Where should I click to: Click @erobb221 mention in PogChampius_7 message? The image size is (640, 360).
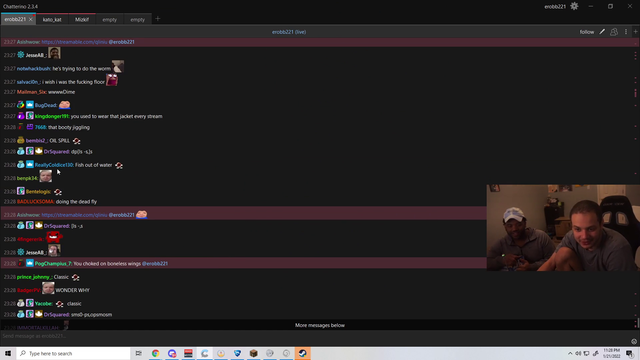[x=155, y=264]
